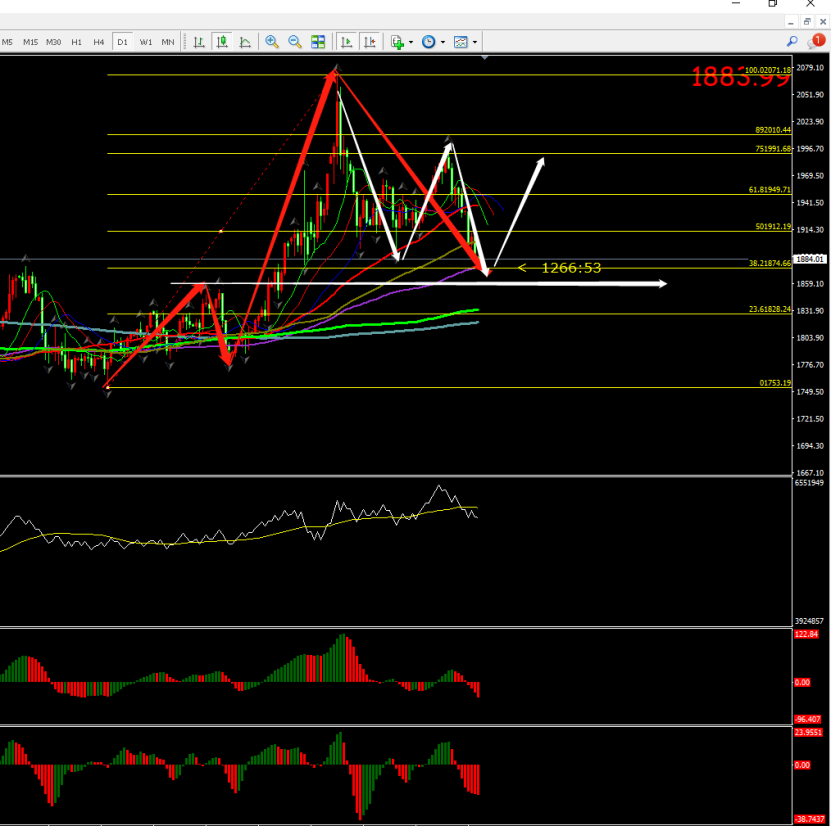Zoom out of the chart
Image resolution: width=831 pixels, height=826 pixels.
(x=295, y=42)
